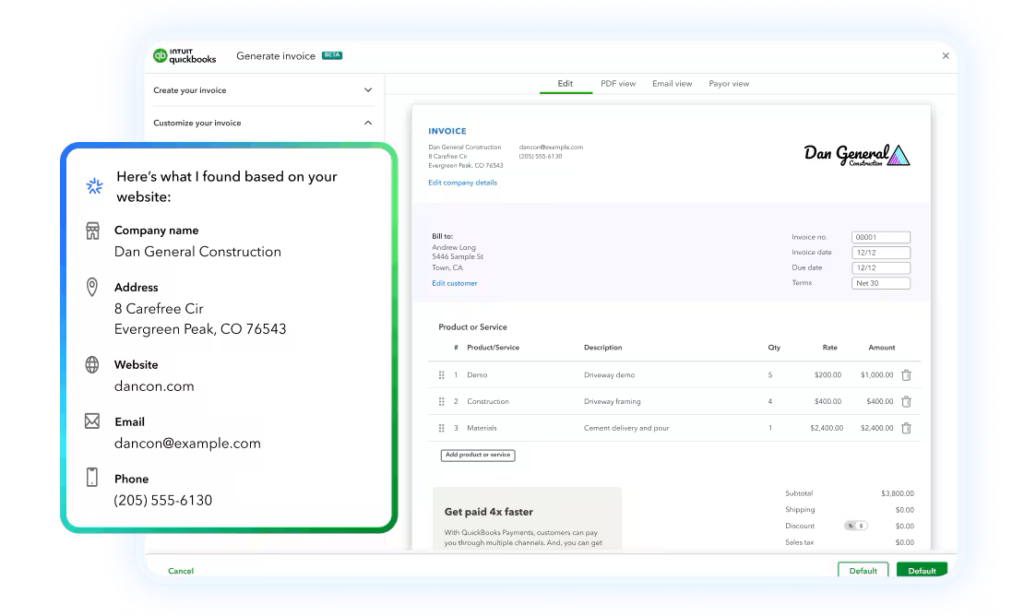Click the outlined Default button
The height and width of the screenshot is (616, 1024).
coord(863,570)
